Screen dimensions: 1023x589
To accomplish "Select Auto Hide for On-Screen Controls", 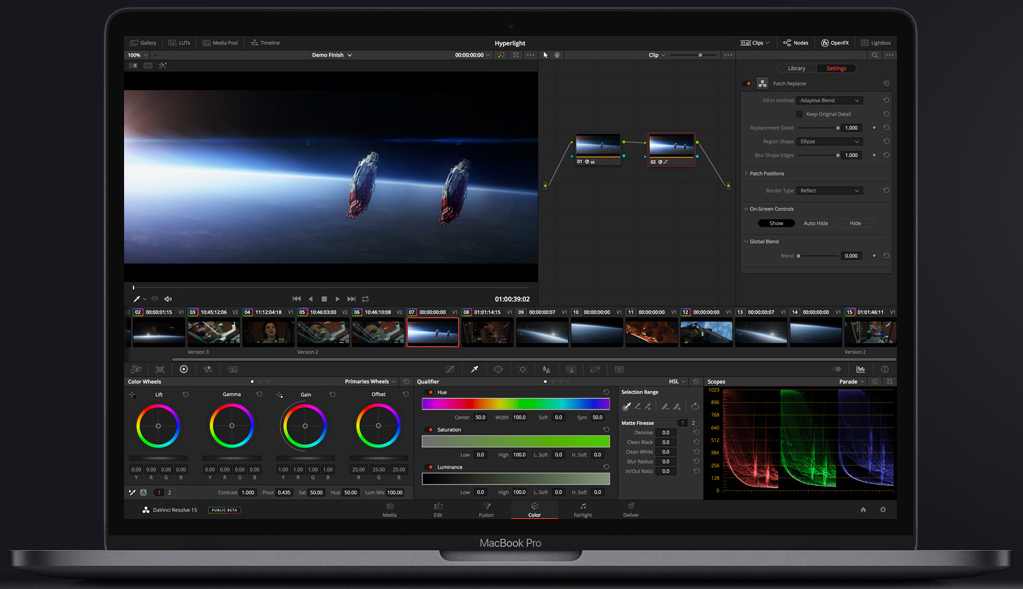I will click(816, 223).
